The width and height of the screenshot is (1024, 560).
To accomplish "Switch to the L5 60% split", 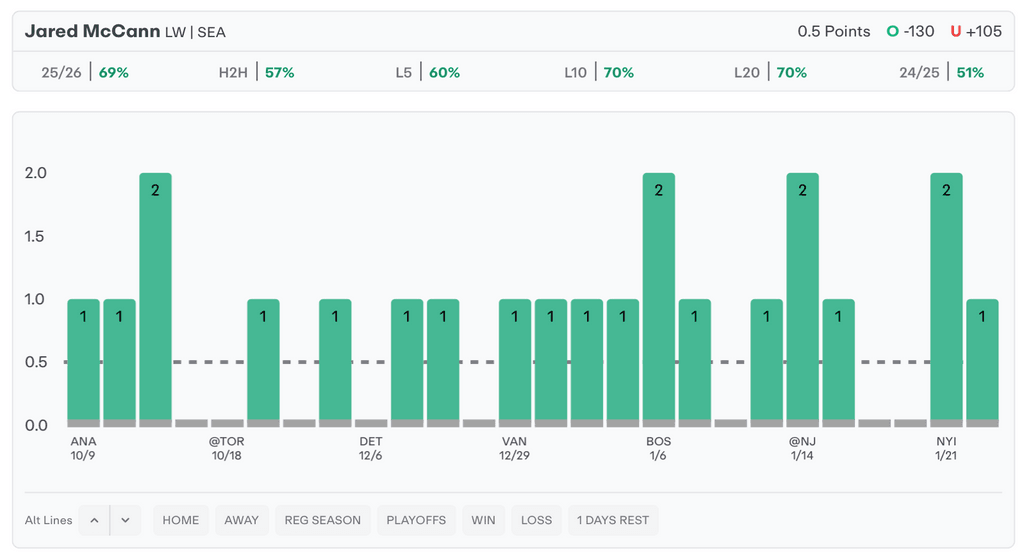I will [x=427, y=72].
